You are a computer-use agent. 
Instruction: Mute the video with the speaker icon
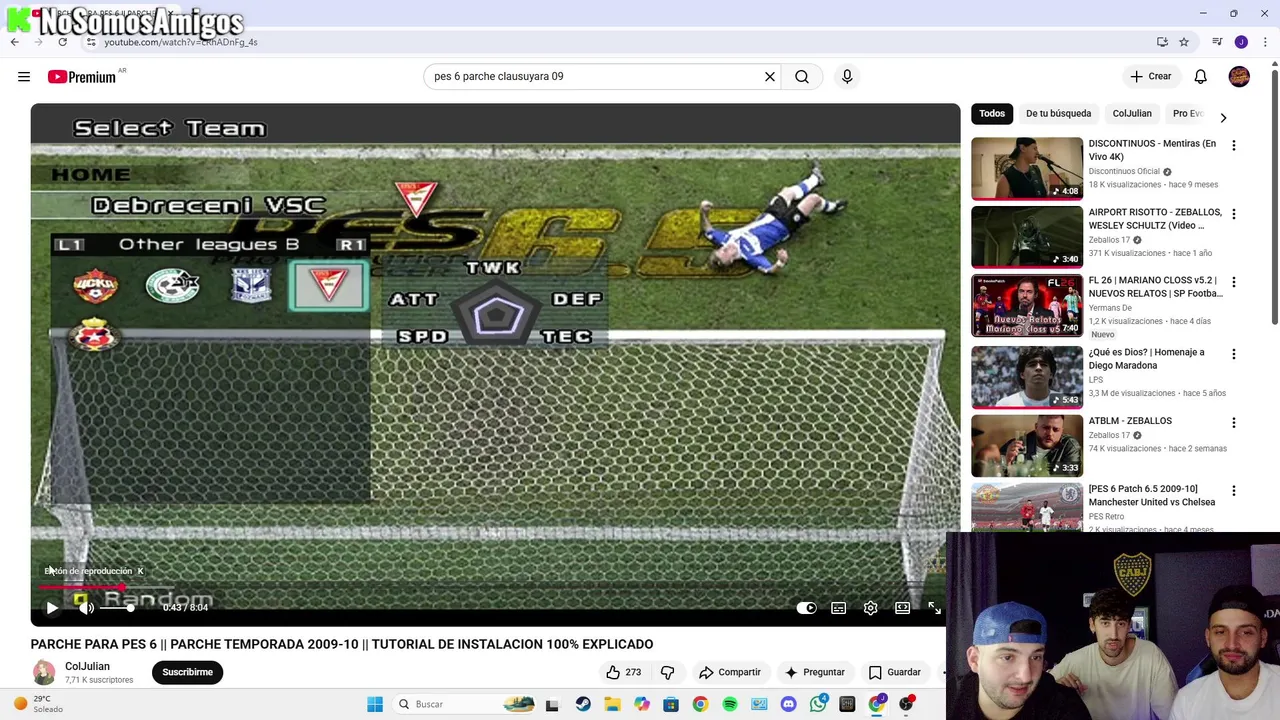click(x=86, y=607)
